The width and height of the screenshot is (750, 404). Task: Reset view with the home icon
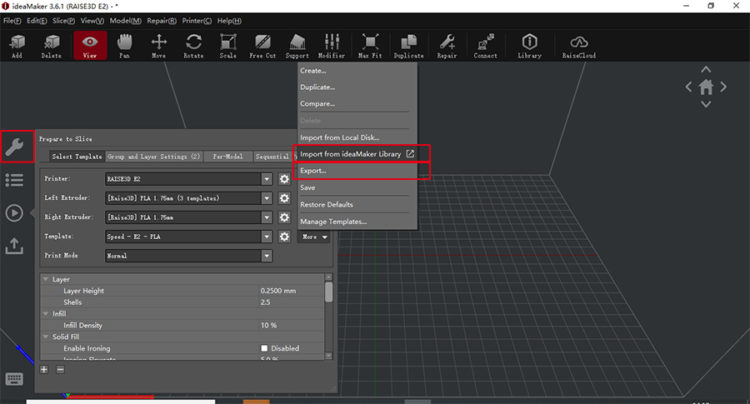click(x=706, y=87)
